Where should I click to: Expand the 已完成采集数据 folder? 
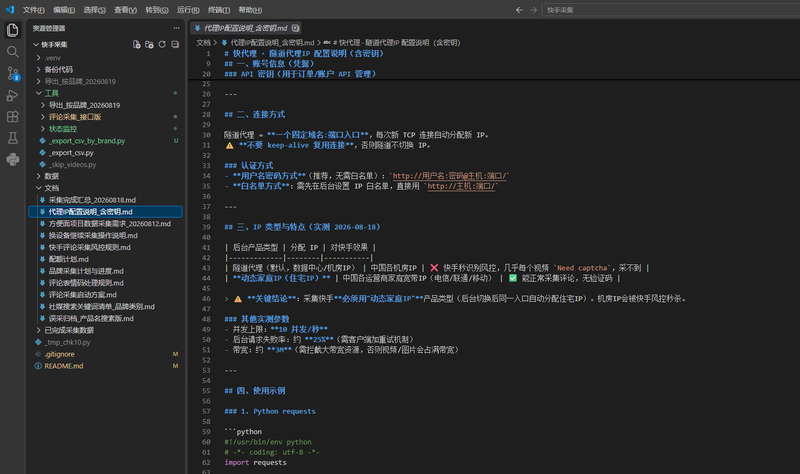click(x=105, y=330)
